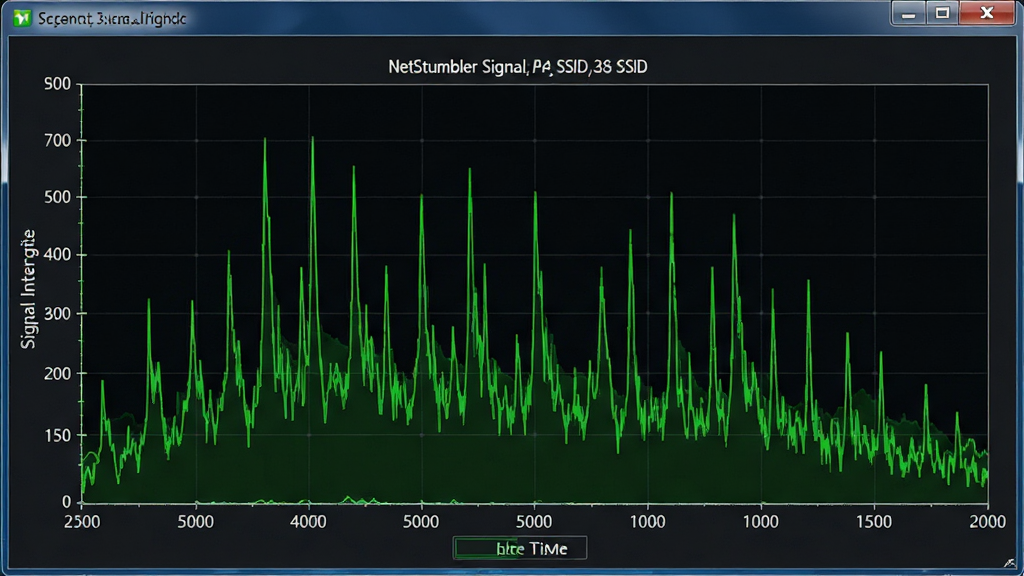Image resolution: width=1024 pixels, height=576 pixels.
Task: Click the y-axis value 200
Action: (57, 374)
